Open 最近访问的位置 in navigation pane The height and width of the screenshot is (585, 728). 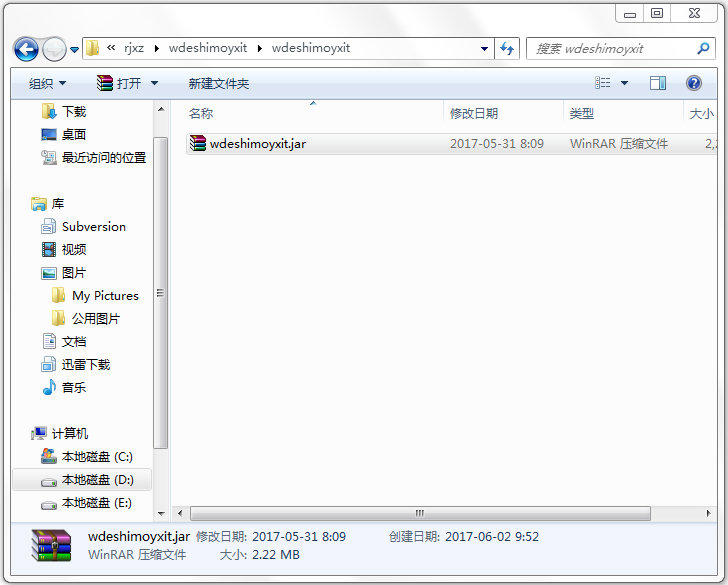click(104, 158)
